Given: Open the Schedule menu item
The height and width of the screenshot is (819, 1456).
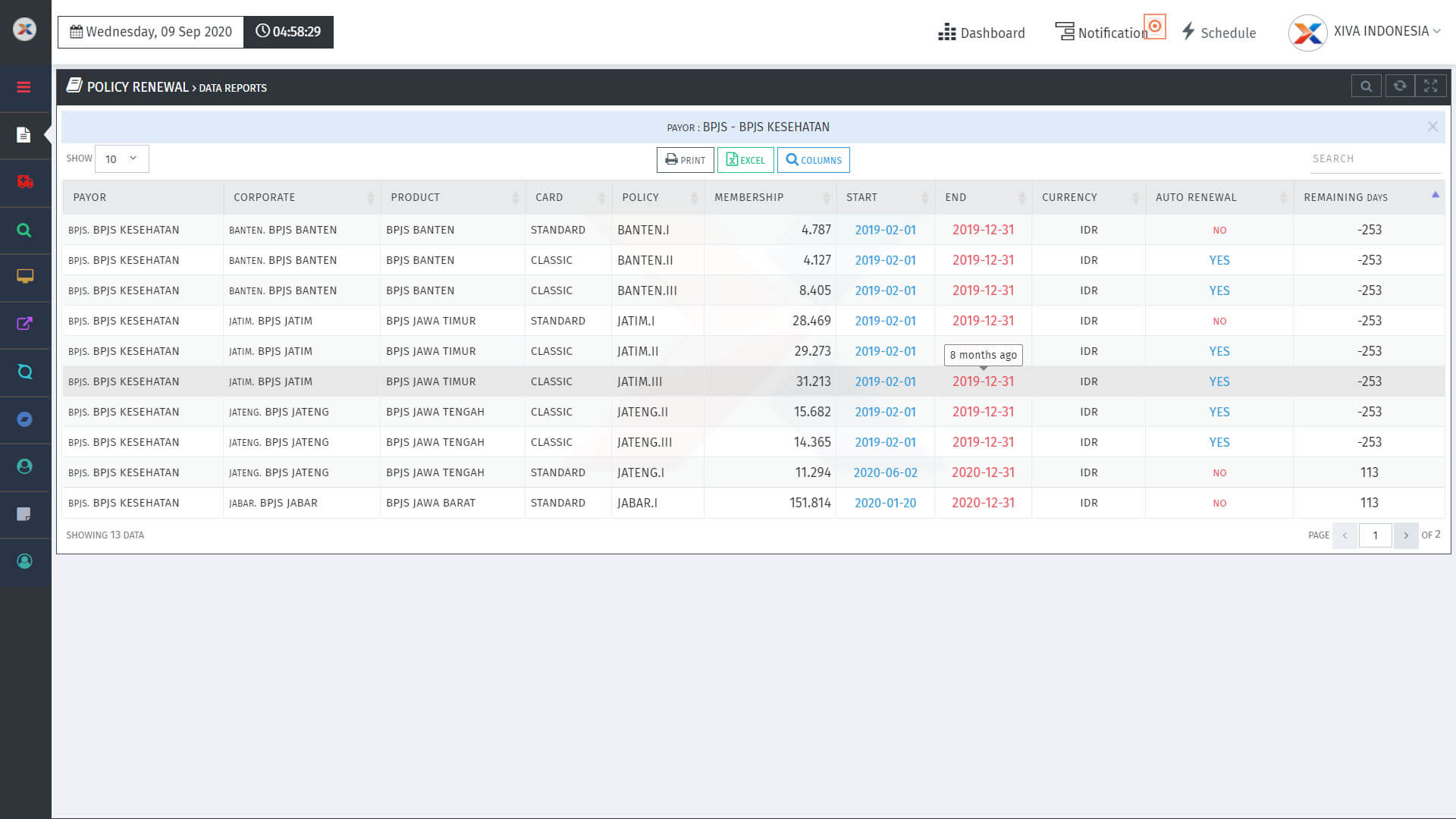Looking at the screenshot, I should tap(1219, 33).
